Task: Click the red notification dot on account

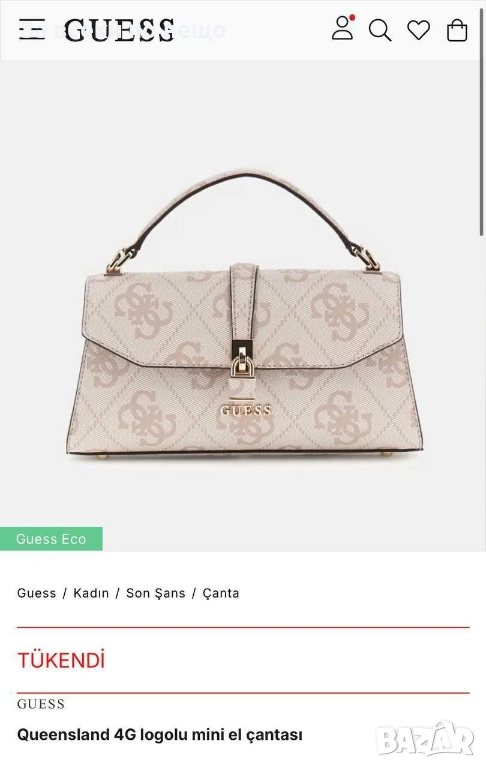Action: (x=352, y=18)
